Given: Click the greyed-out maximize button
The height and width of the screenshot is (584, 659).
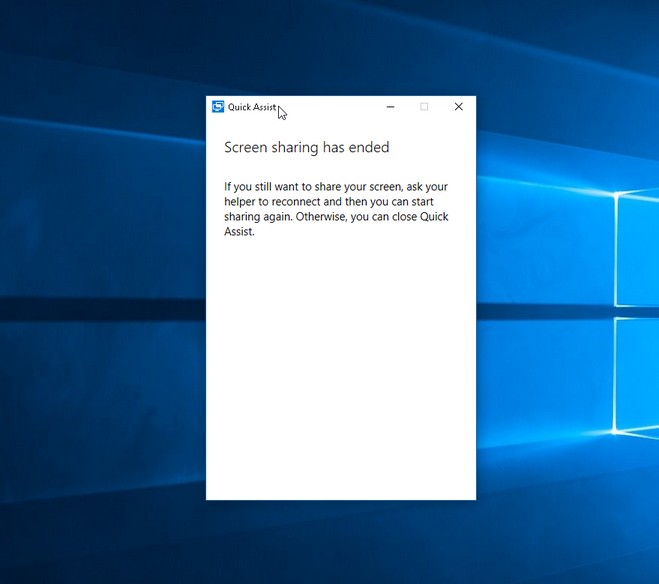Looking at the screenshot, I should click(x=424, y=107).
